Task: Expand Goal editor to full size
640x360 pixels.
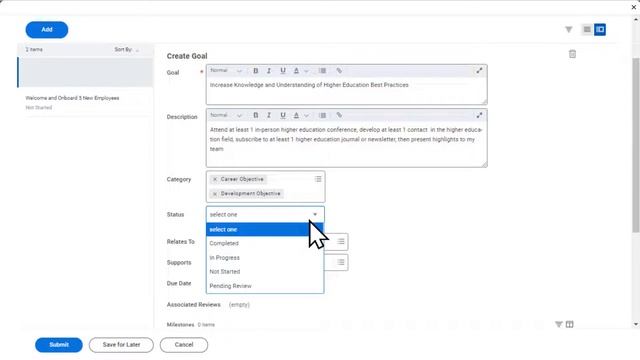Action: 479,71
